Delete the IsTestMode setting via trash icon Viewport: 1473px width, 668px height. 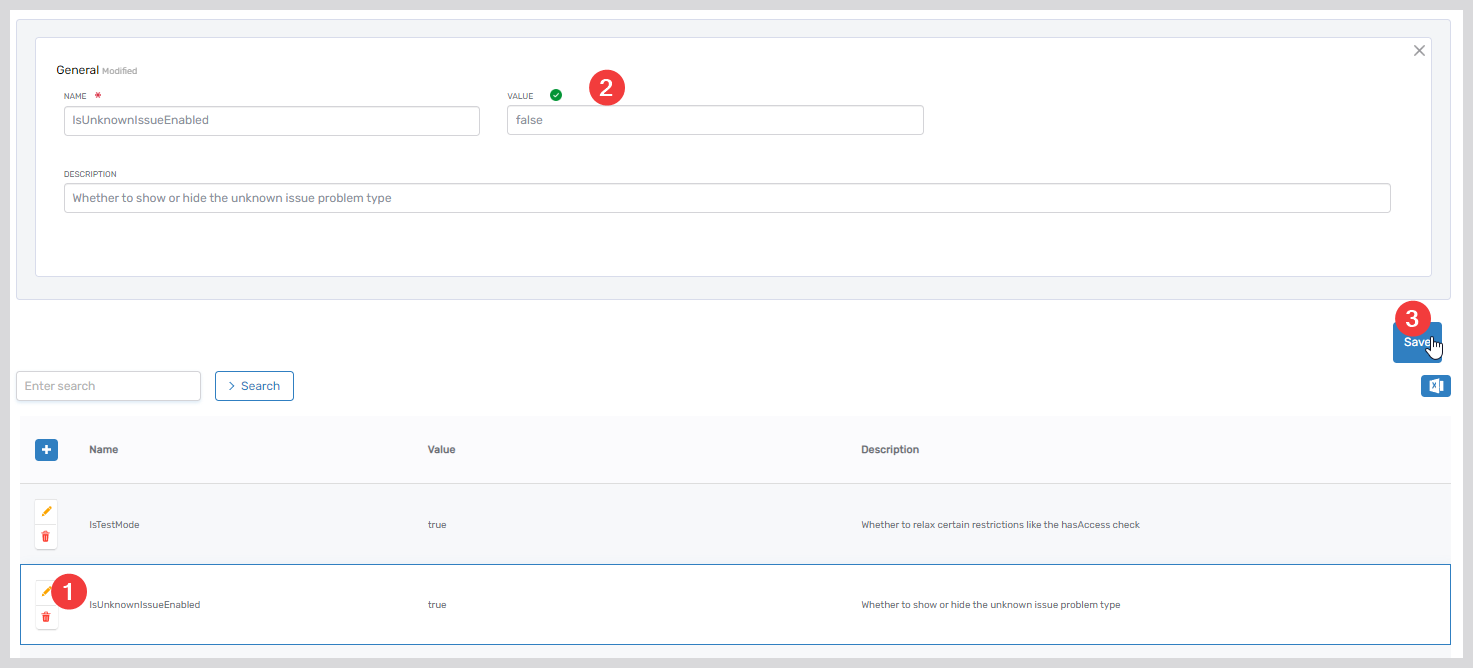[46, 537]
